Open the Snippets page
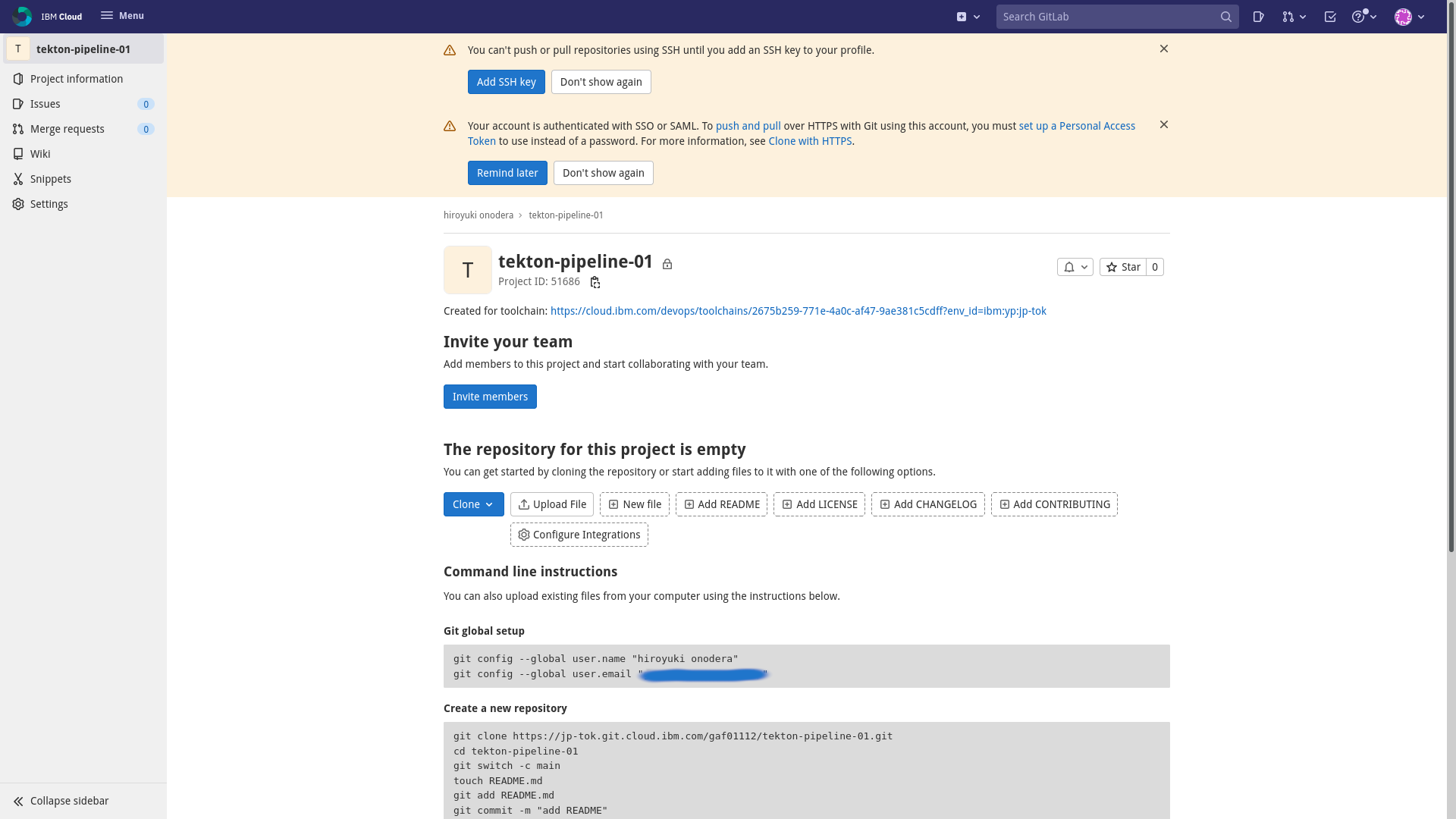The height and width of the screenshot is (819, 1456). coord(49,179)
